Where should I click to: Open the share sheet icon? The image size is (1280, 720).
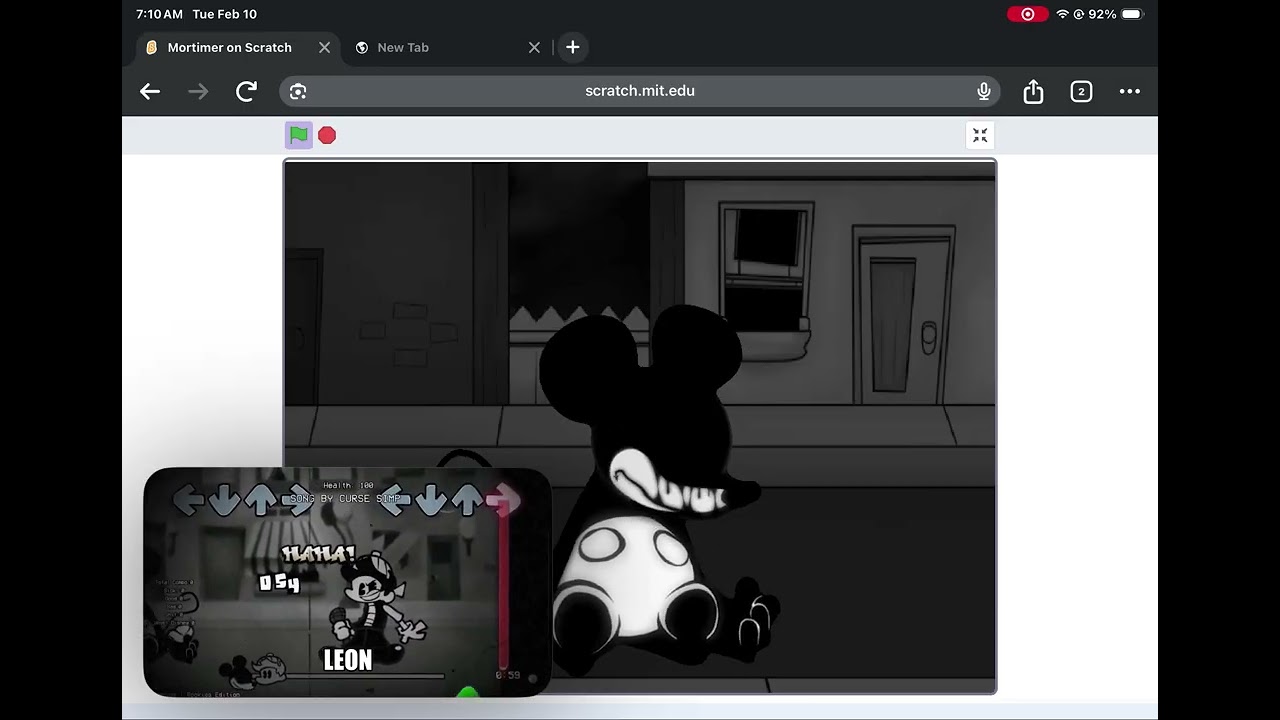point(1033,92)
